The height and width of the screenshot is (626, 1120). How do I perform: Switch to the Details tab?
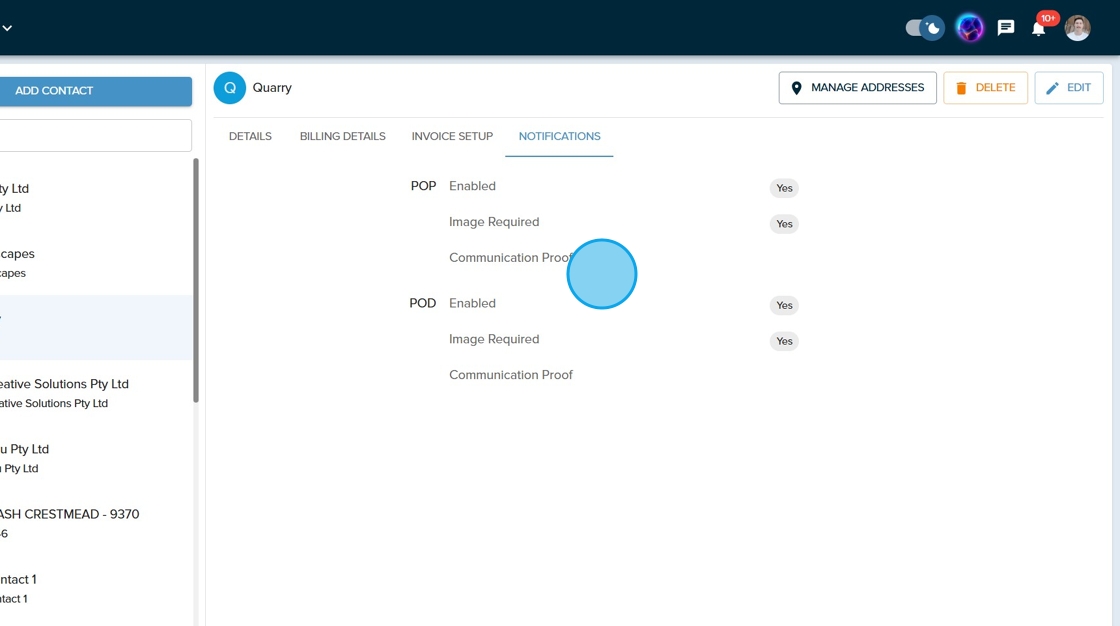[x=250, y=136]
